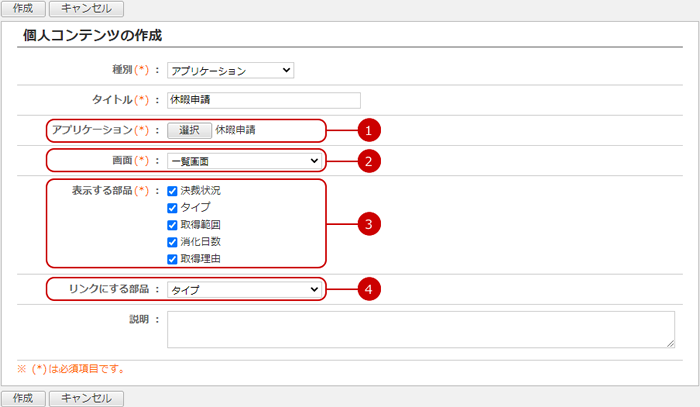700x407 pixels.
Task: Click the red number 3 callout marker
Action: [x=370, y=223]
